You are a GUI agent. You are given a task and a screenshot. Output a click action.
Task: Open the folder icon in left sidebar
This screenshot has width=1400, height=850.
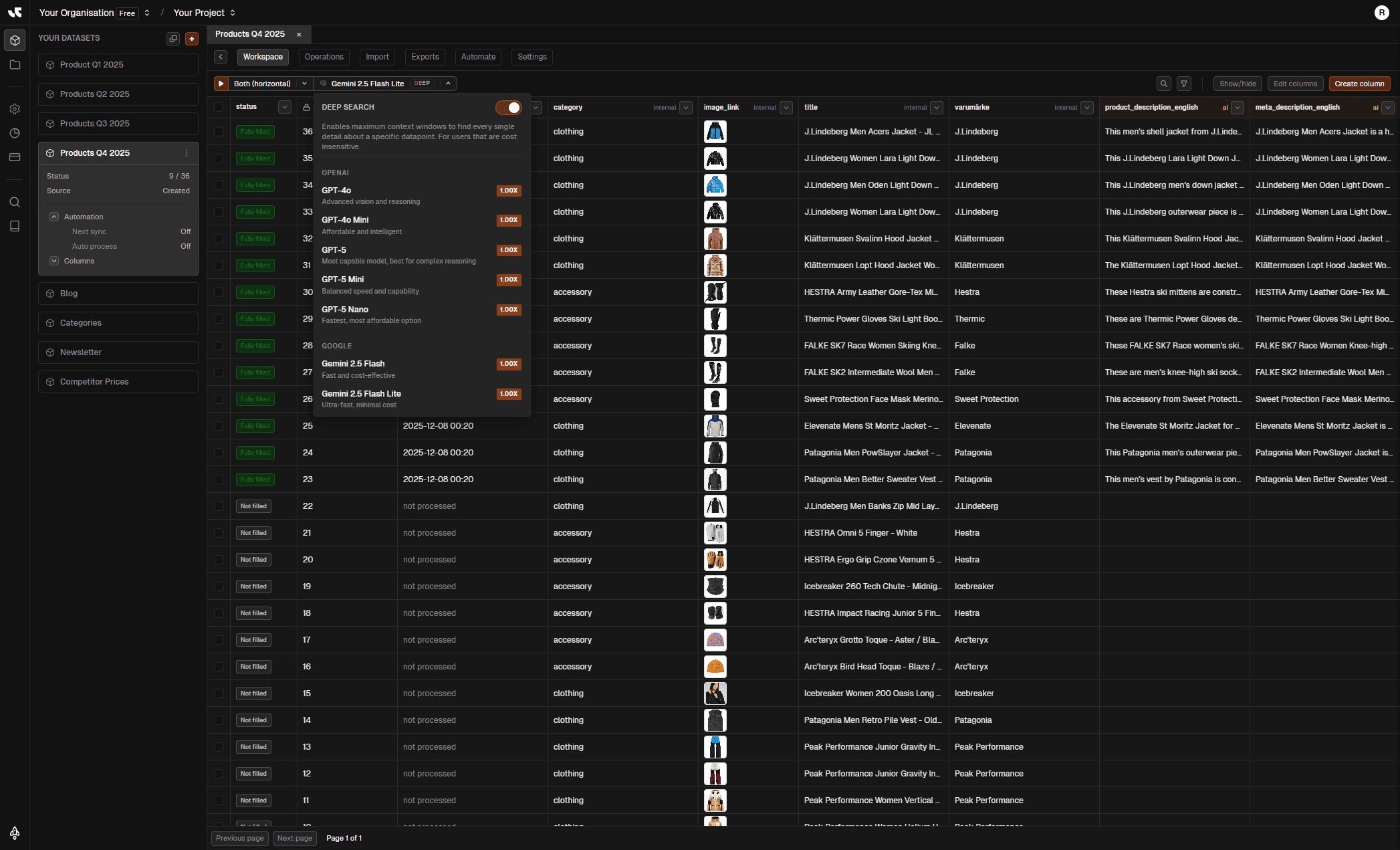click(x=15, y=64)
